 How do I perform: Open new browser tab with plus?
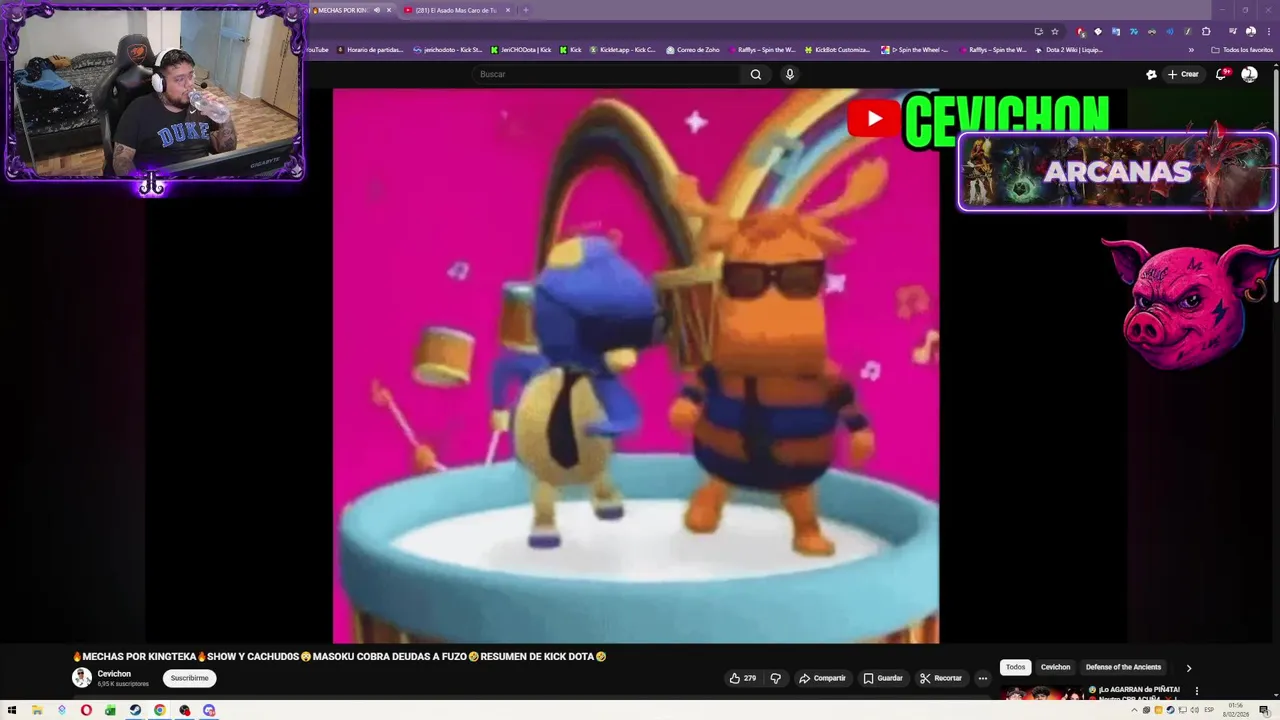tap(525, 10)
